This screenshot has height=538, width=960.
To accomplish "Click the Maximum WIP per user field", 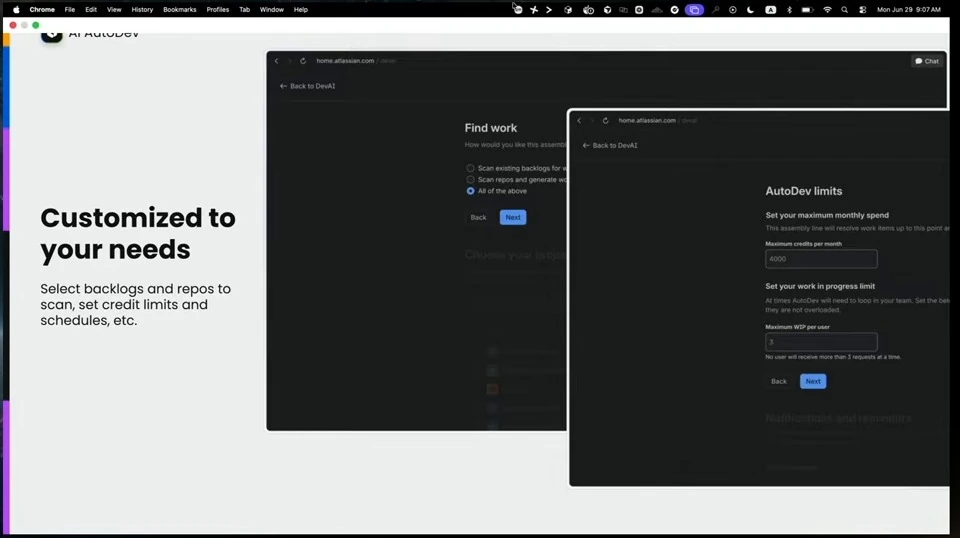I will tap(821, 342).
